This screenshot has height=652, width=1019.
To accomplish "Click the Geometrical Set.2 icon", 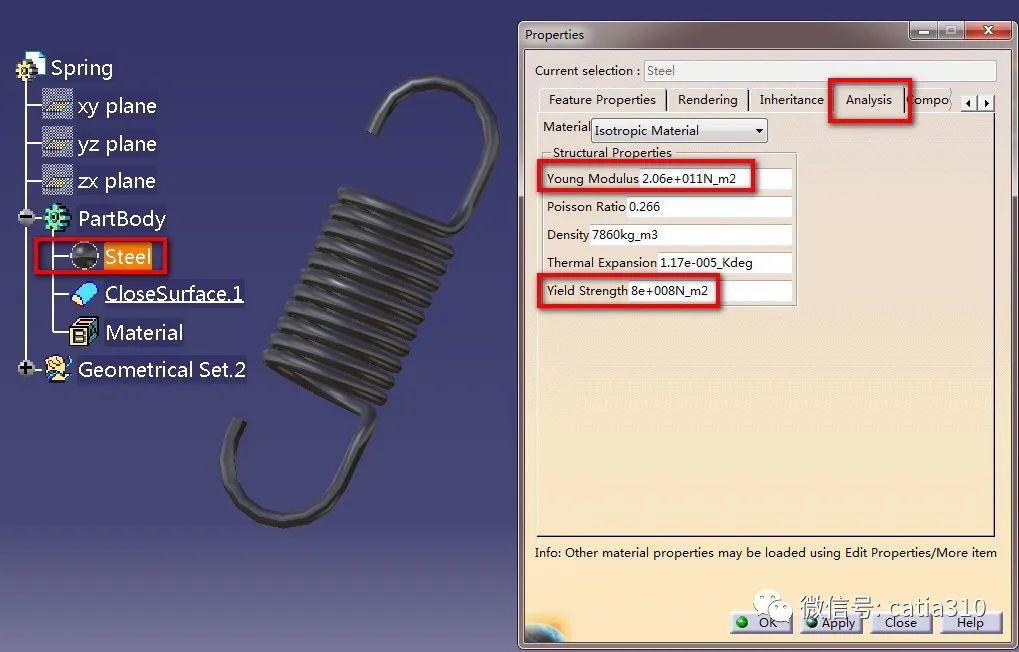I will 57,370.
